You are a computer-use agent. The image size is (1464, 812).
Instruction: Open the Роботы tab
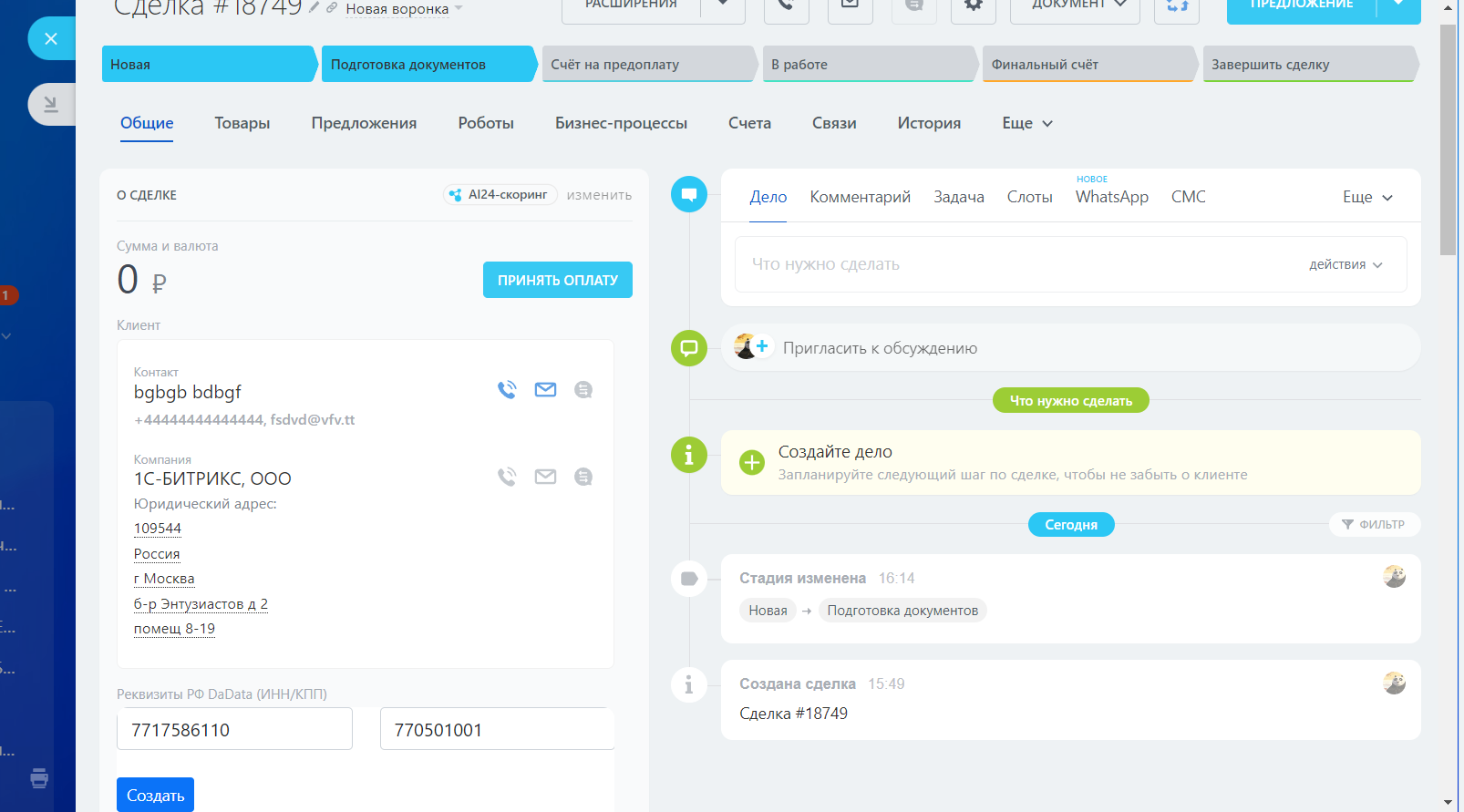[x=486, y=123]
